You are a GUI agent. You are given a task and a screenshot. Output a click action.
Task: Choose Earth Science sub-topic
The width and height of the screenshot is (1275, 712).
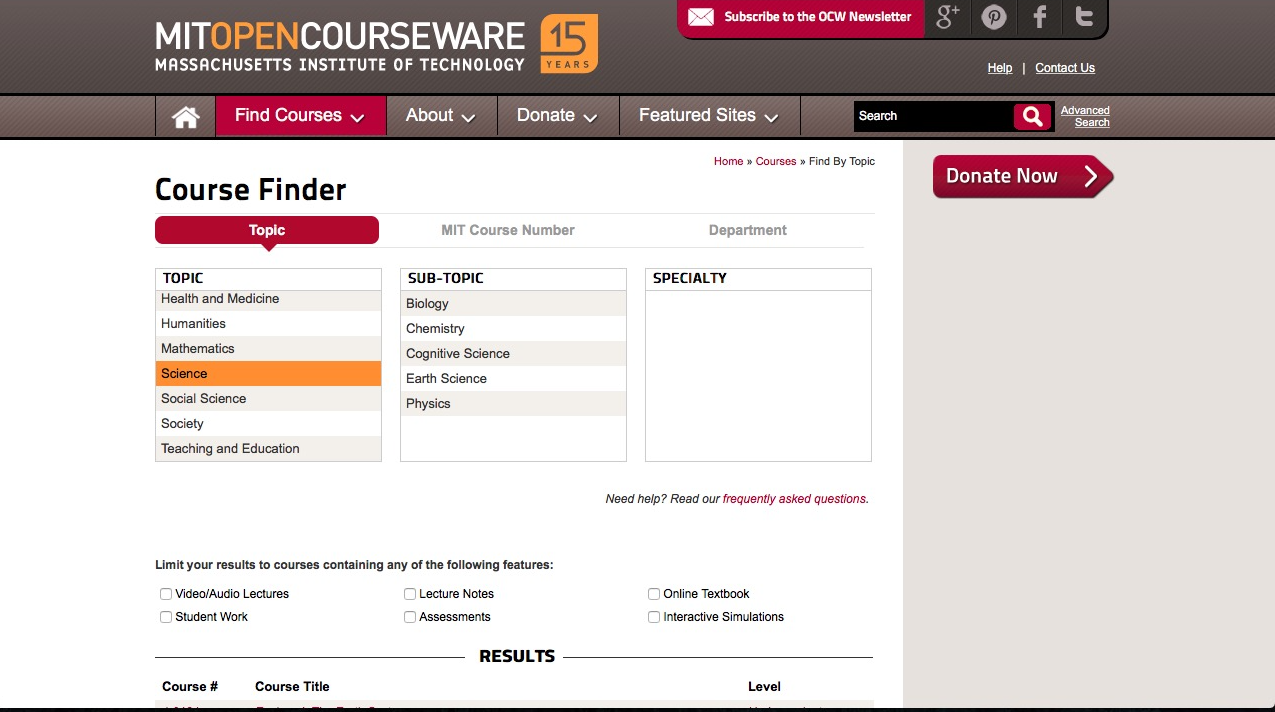(x=513, y=379)
